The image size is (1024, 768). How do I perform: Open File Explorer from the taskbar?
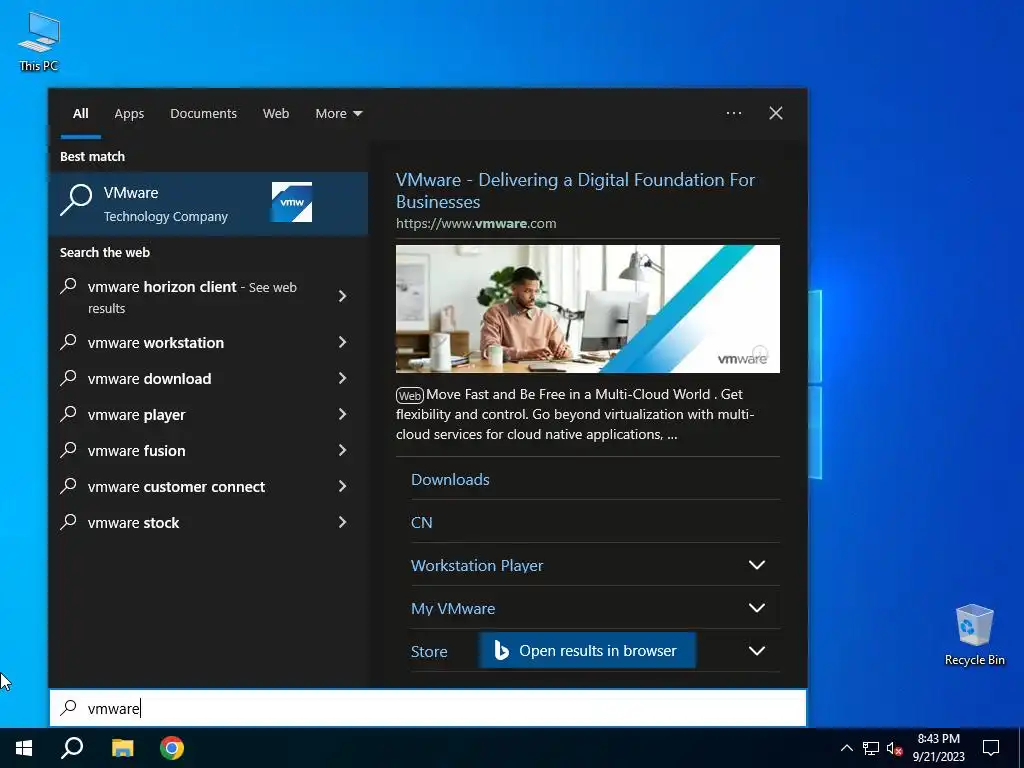coord(122,748)
